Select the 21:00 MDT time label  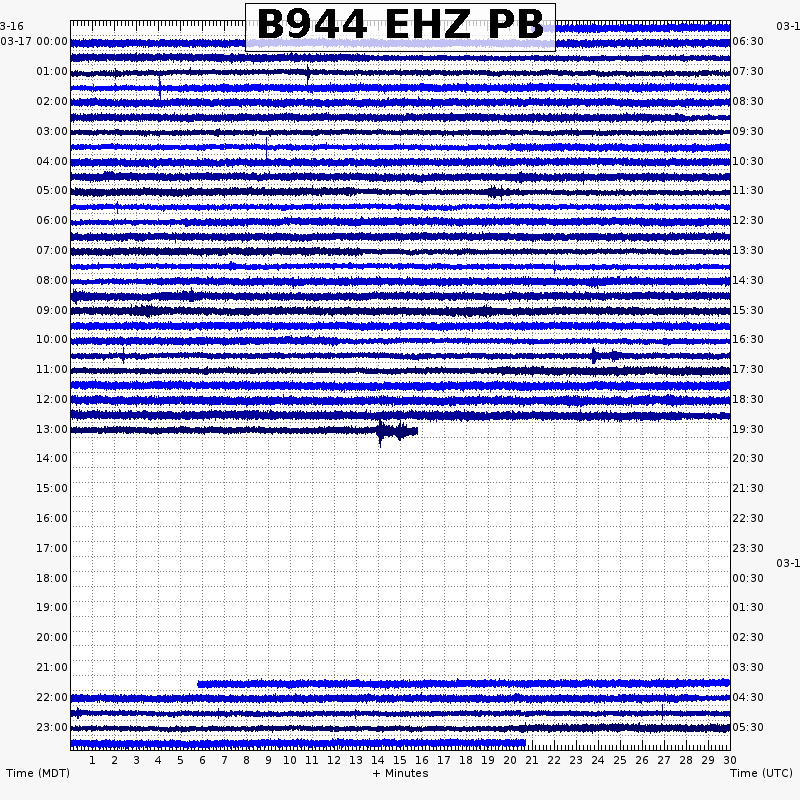coord(52,667)
